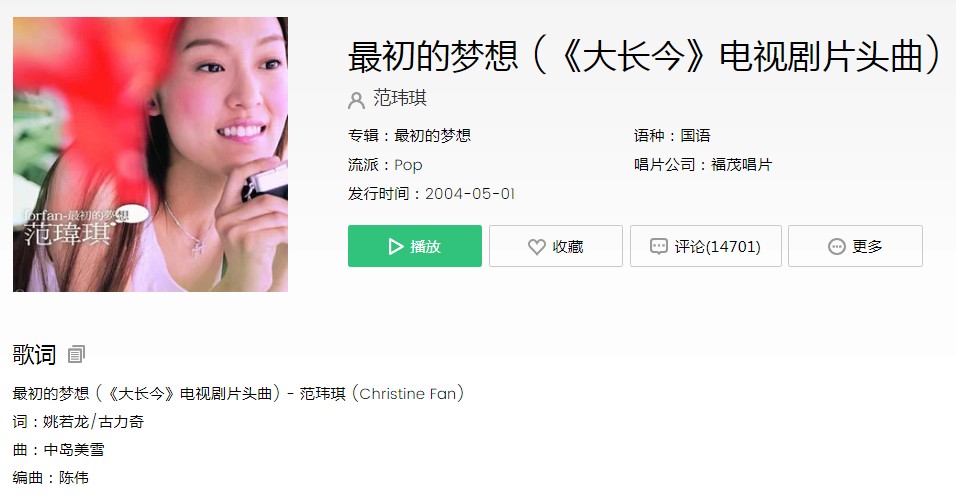Click the artist person icon beside 范玮琪
The image size is (956, 495).
pos(356,100)
